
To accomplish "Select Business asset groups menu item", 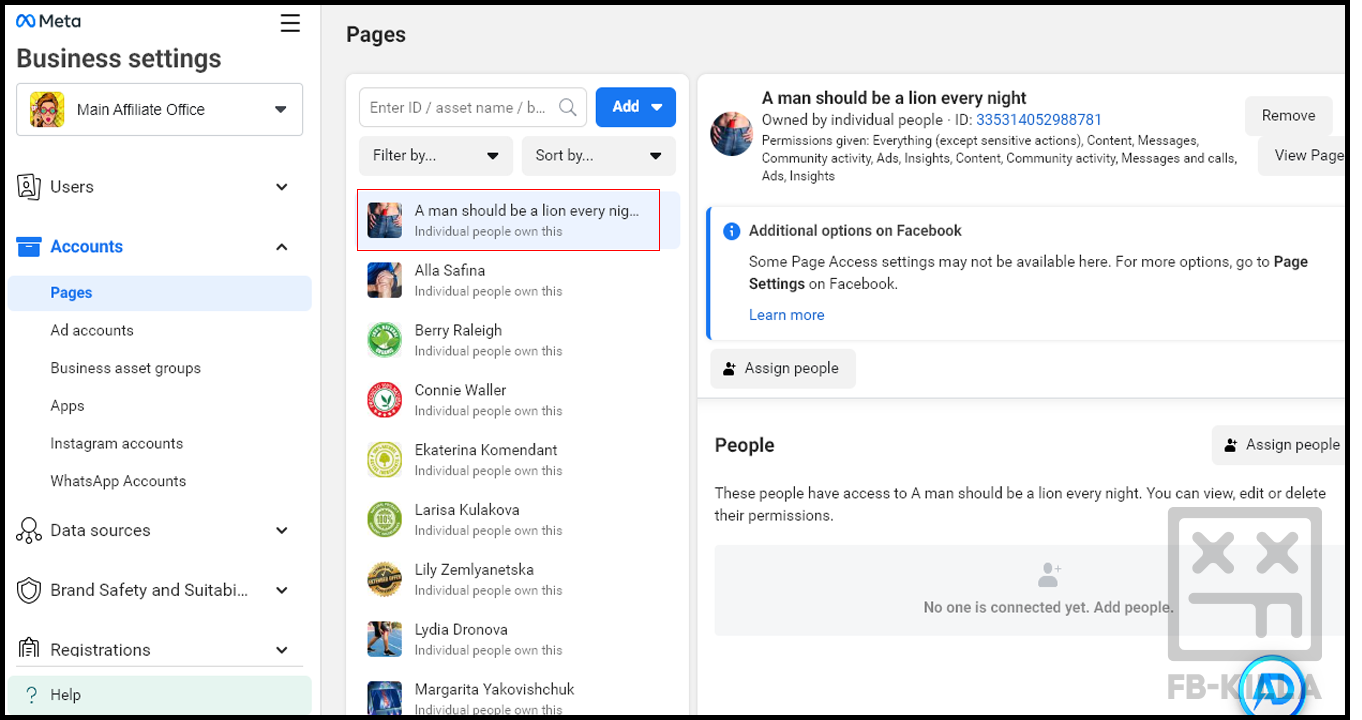I will tap(126, 368).
